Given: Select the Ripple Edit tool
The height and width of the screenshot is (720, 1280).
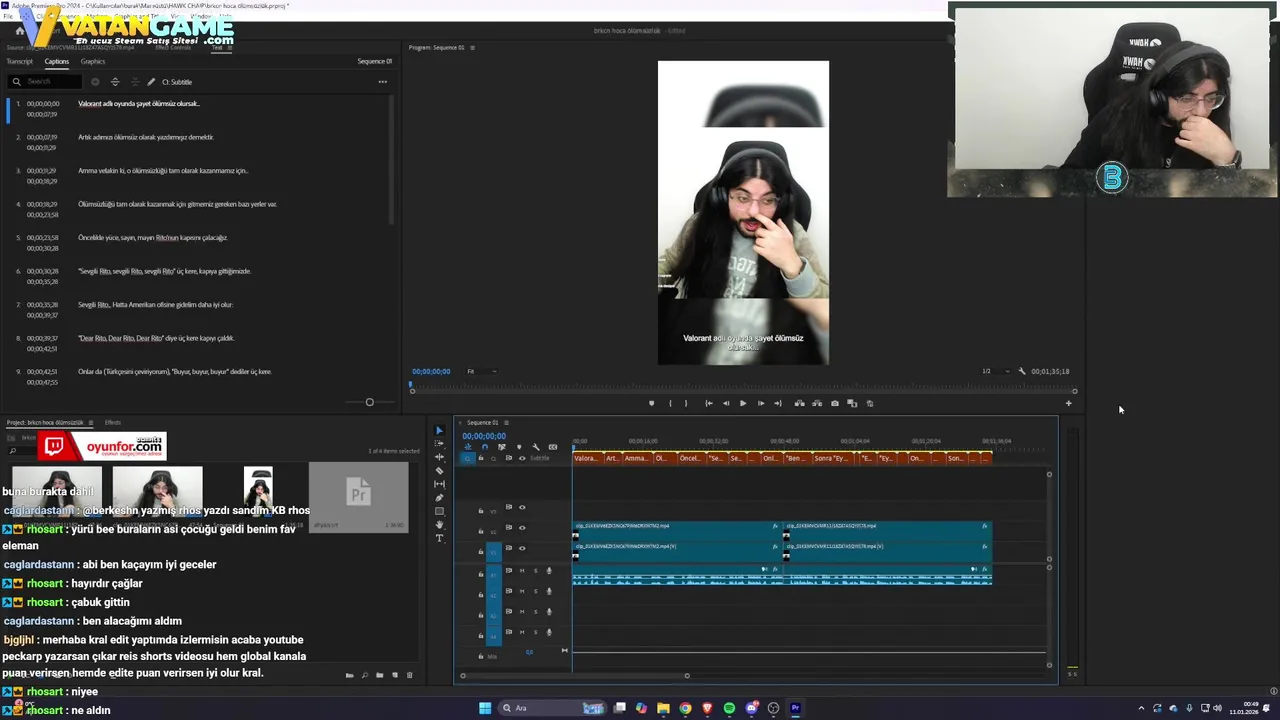Looking at the screenshot, I should pos(439,457).
